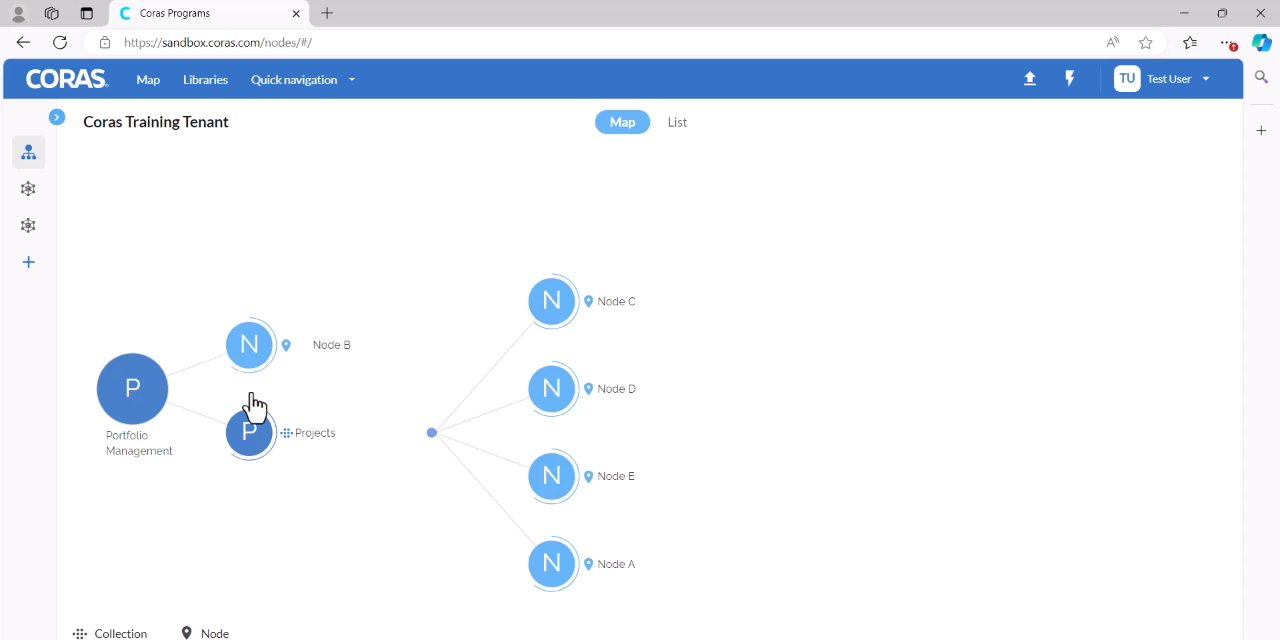Click the Node A label
Viewport: 1280px width, 640px height.
coord(616,564)
